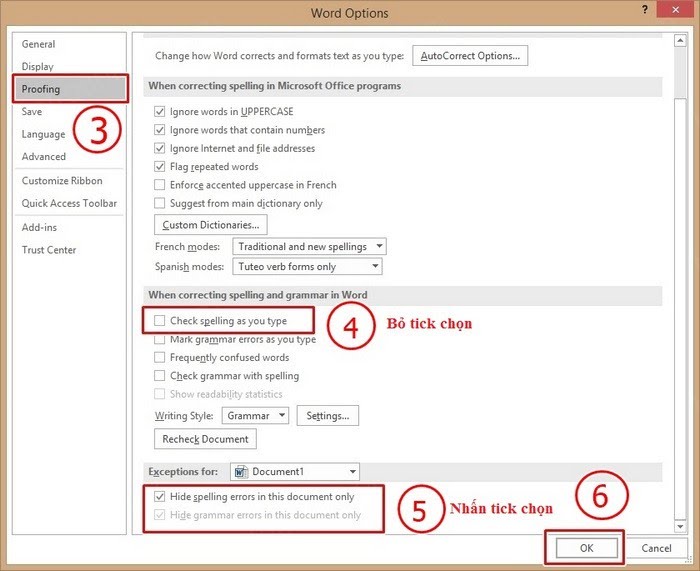Viewport: 700px width, 571px height.
Task: Open the Writing Style dropdown
Action: [255, 416]
